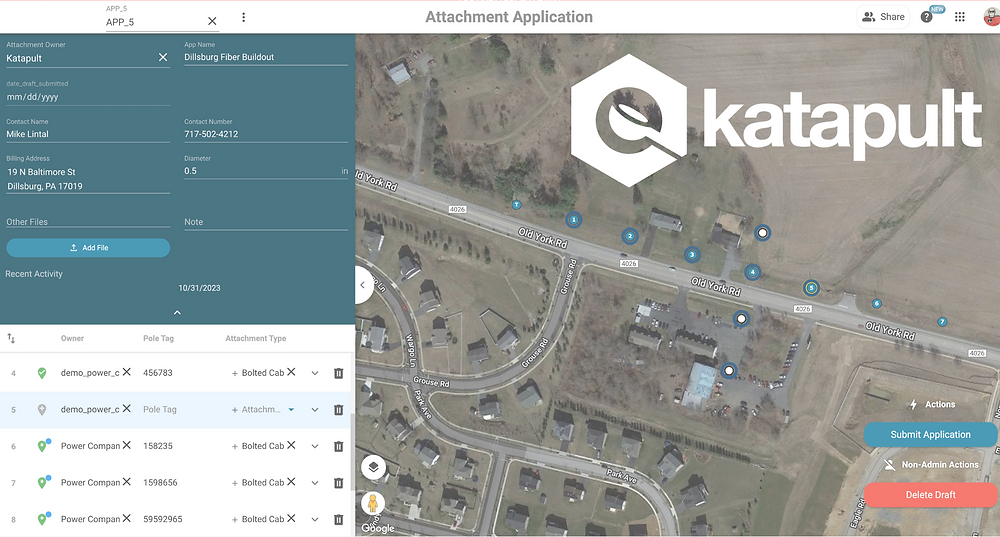Open Non-Admin Actions menu
This screenshot has width=1000, height=537.
point(932,465)
